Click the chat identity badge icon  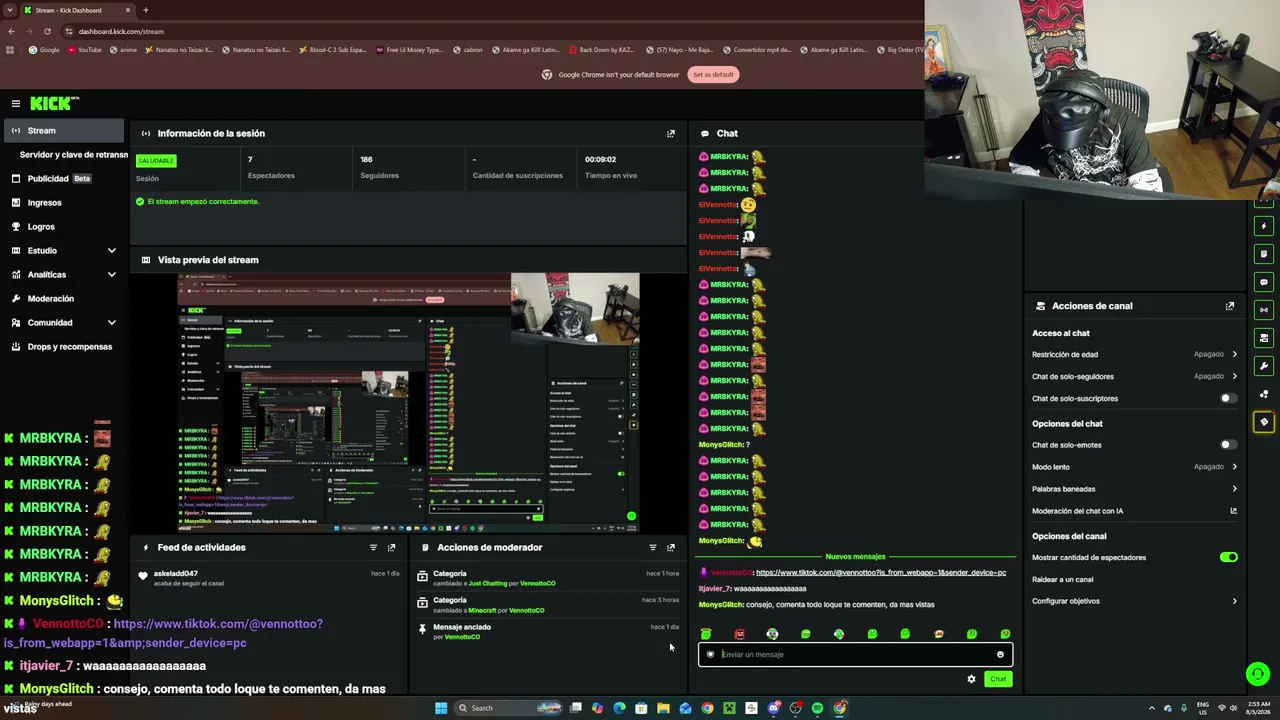711,655
